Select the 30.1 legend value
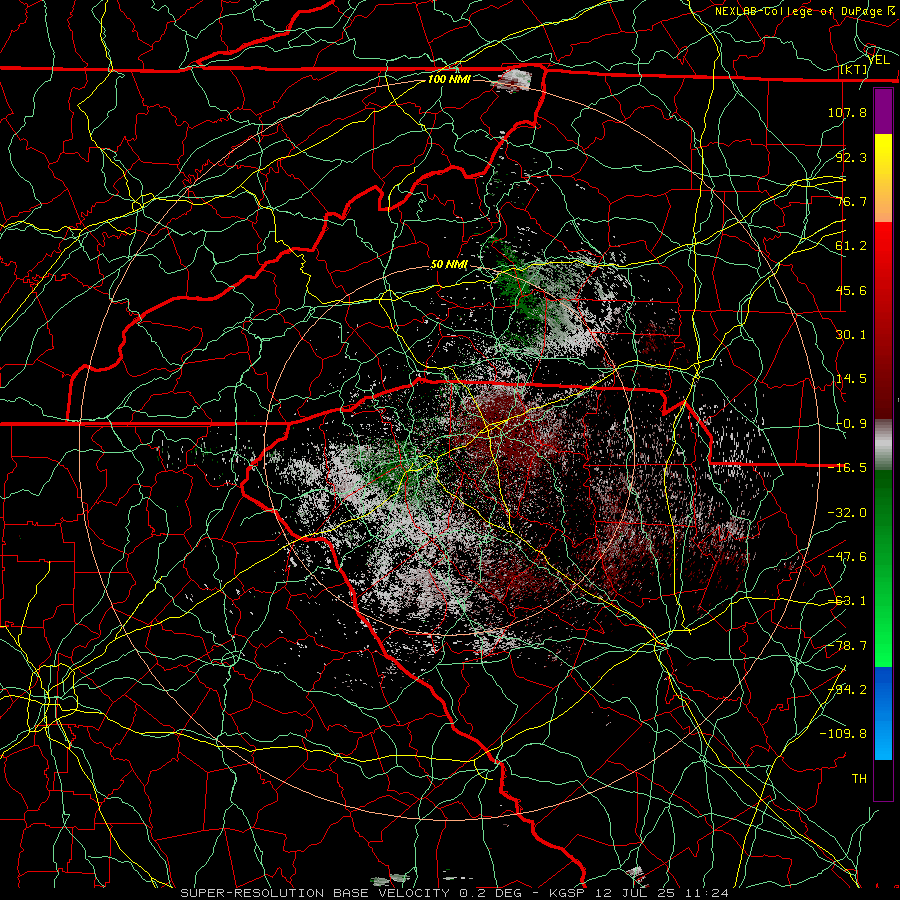This screenshot has height=900, width=900. pos(851,335)
